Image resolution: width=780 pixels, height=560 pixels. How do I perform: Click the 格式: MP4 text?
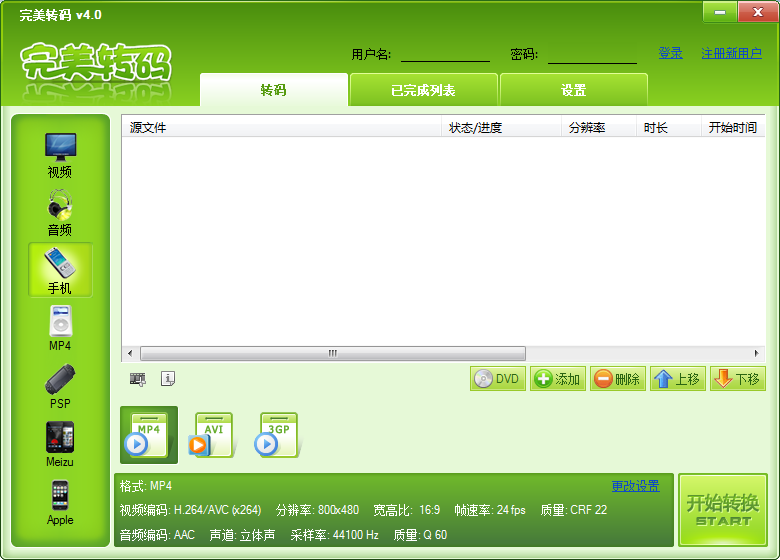point(146,486)
